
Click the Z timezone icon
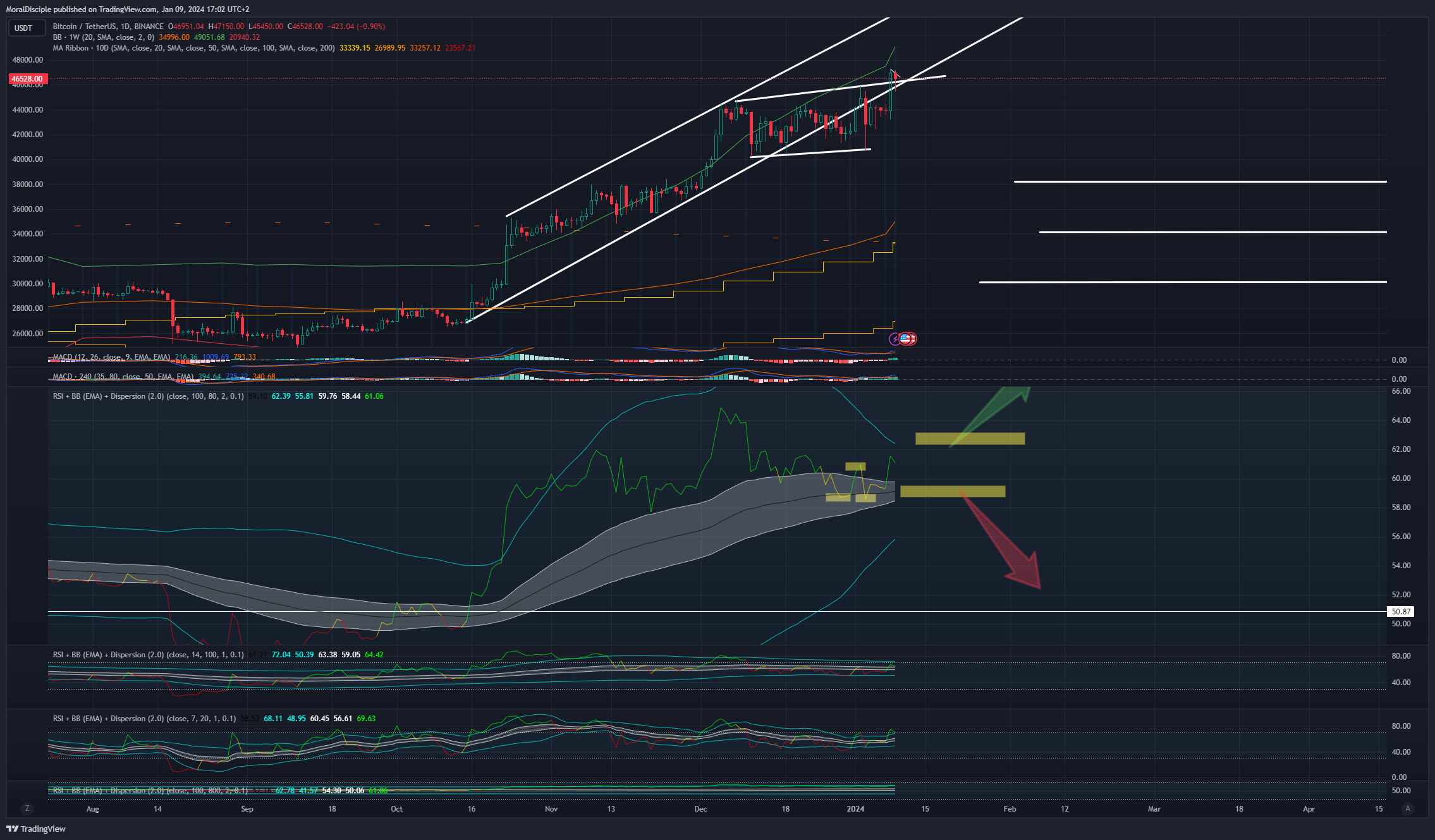tap(27, 808)
